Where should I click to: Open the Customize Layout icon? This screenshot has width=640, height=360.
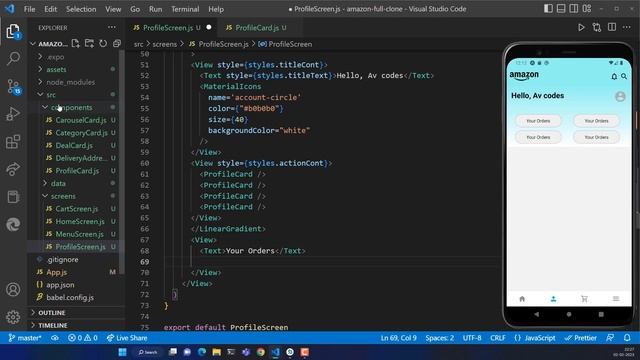tap(587, 9)
